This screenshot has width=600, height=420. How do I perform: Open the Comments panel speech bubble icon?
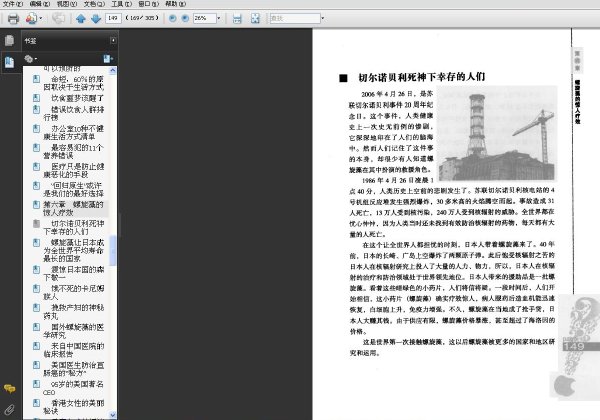[x=10, y=389]
